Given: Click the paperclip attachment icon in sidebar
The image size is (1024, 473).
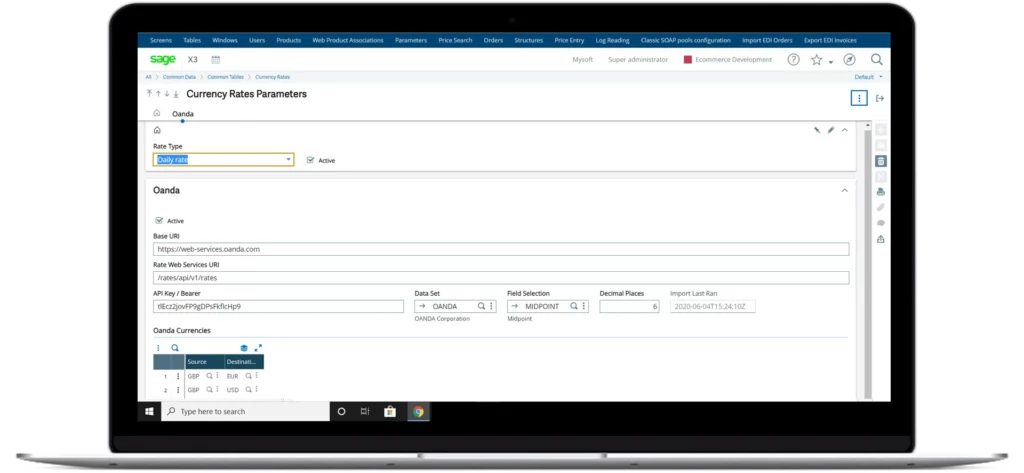Looking at the screenshot, I should pos(881,207).
